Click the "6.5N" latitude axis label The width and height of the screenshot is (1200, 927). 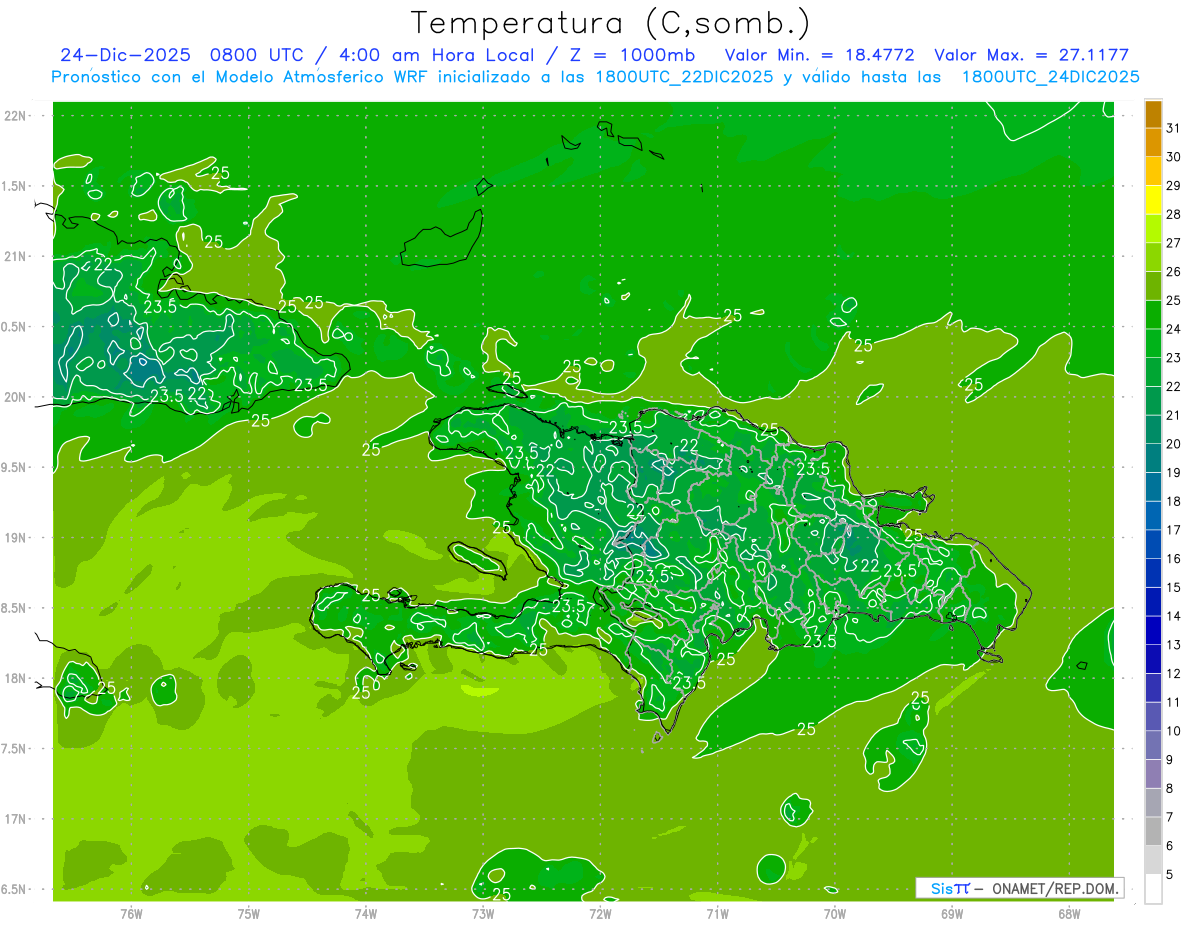tap(16, 889)
